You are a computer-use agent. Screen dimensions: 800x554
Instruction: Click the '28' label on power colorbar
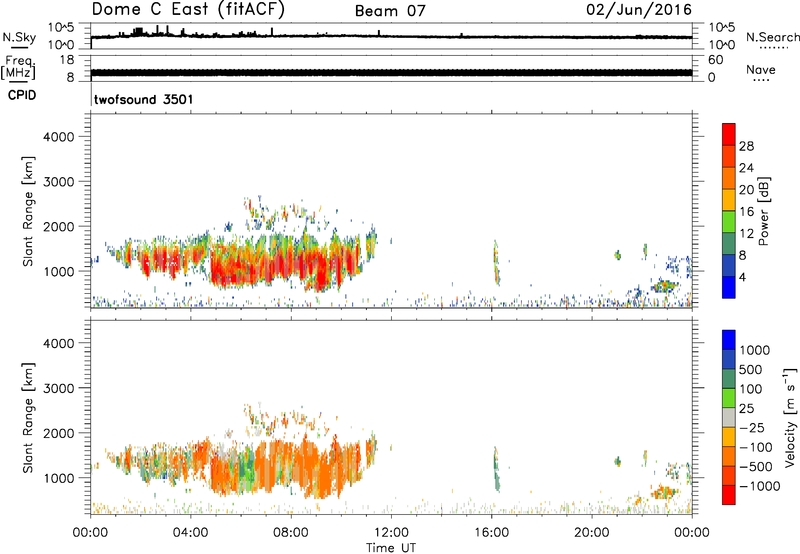746,146
